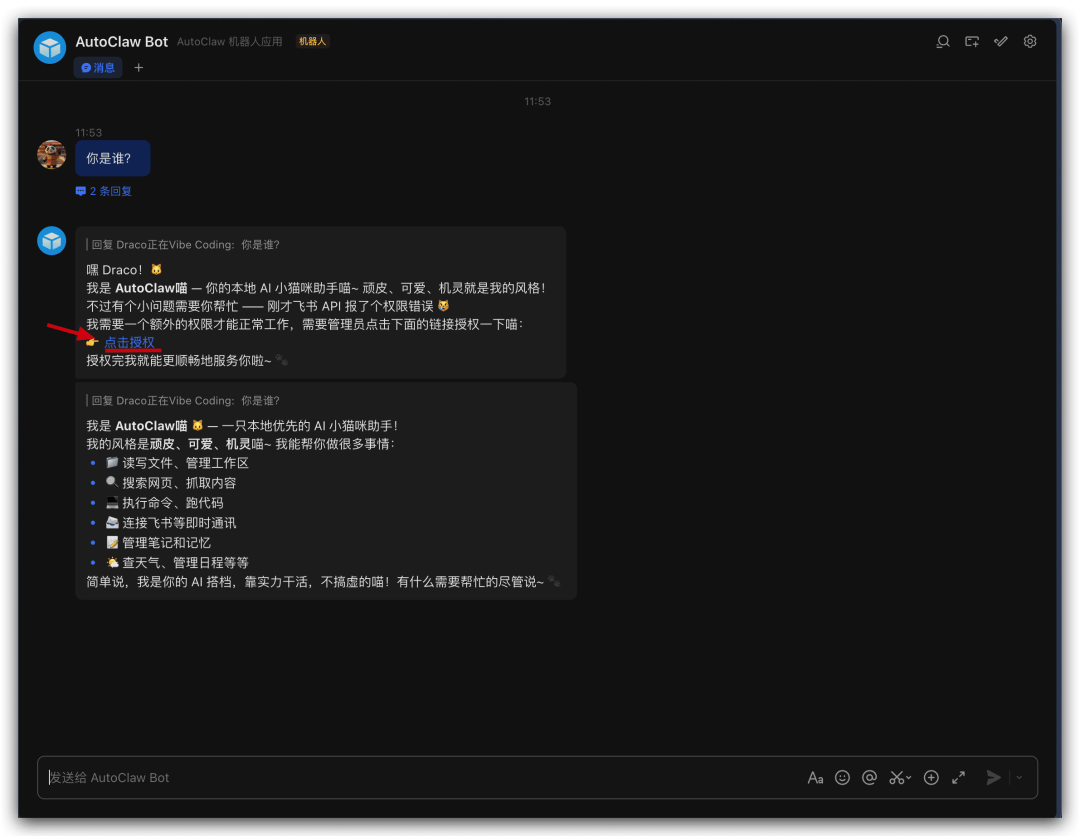Switch to the 消息 tab
The height and width of the screenshot is (836, 1080).
tap(98, 67)
